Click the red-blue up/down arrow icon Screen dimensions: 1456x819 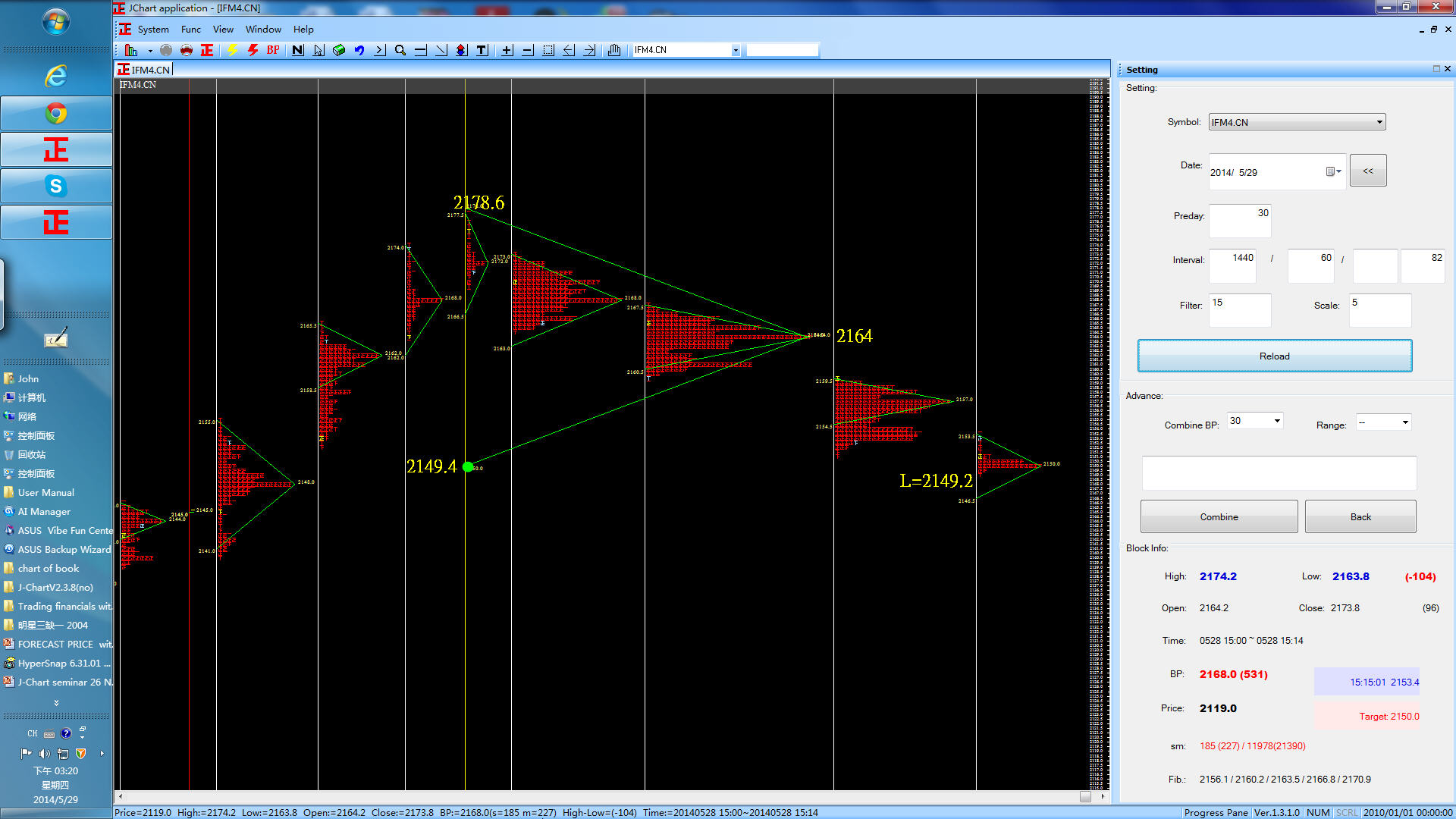click(x=461, y=50)
